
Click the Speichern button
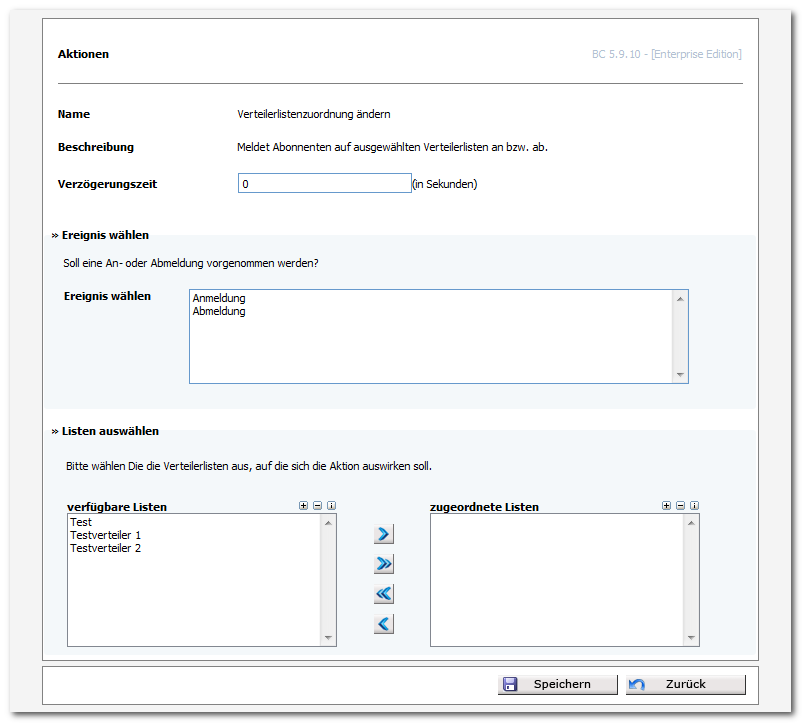click(558, 684)
